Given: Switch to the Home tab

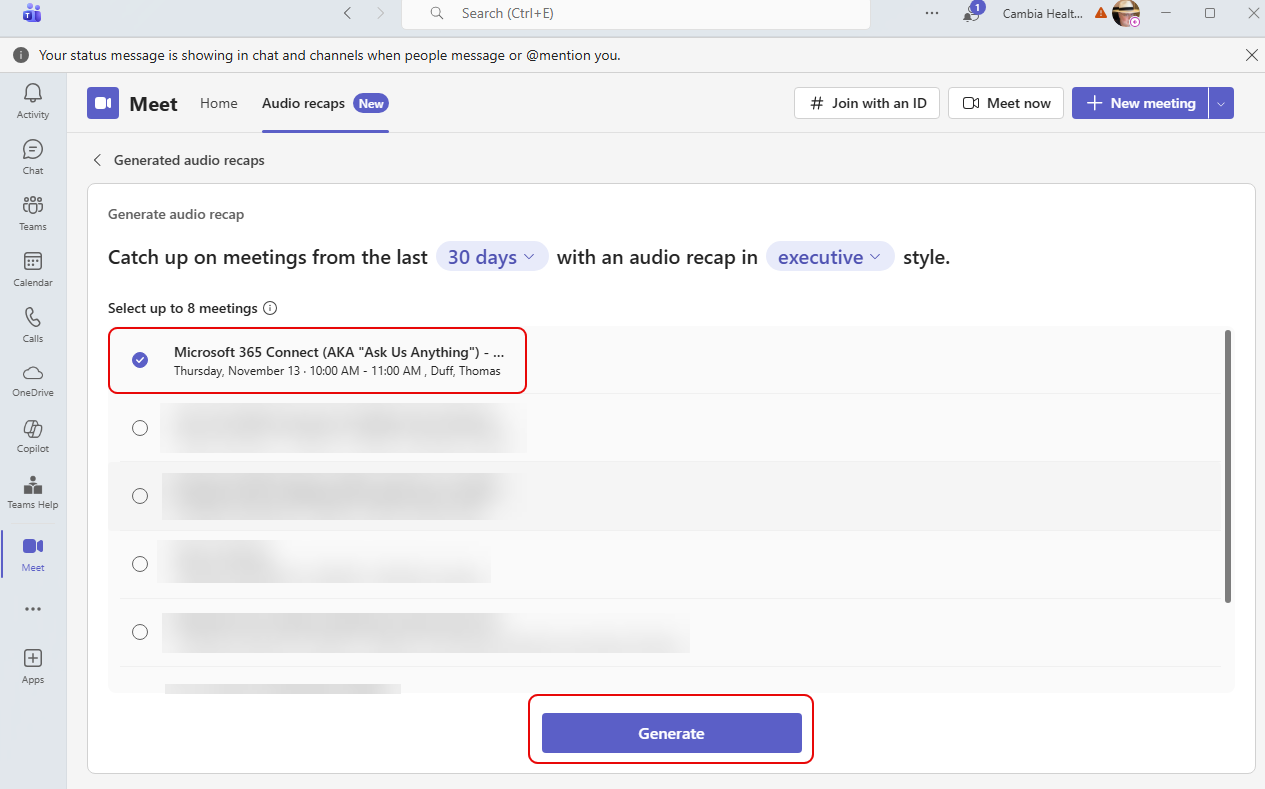Looking at the screenshot, I should click(218, 102).
